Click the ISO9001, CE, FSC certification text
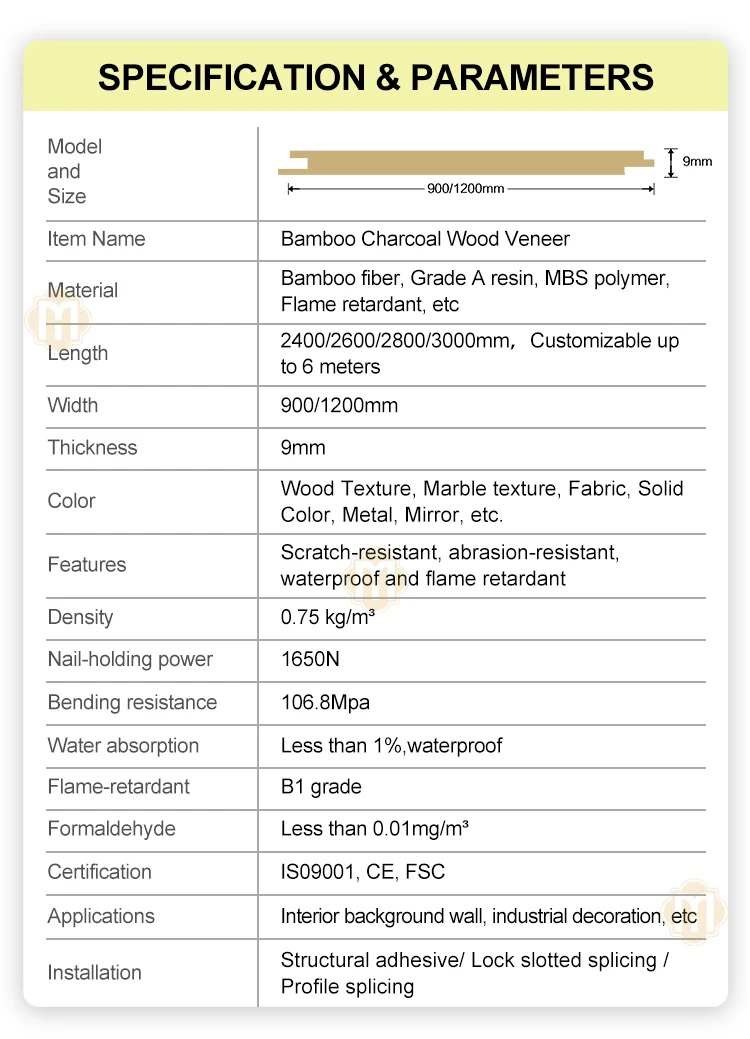Viewport: 750px width, 1039px height. 362,872
